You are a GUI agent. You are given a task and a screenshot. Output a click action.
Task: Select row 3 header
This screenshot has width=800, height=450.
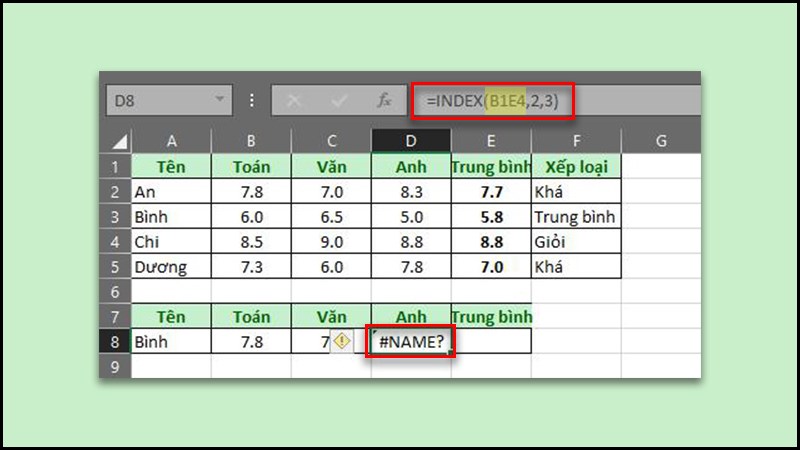pos(115,217)
